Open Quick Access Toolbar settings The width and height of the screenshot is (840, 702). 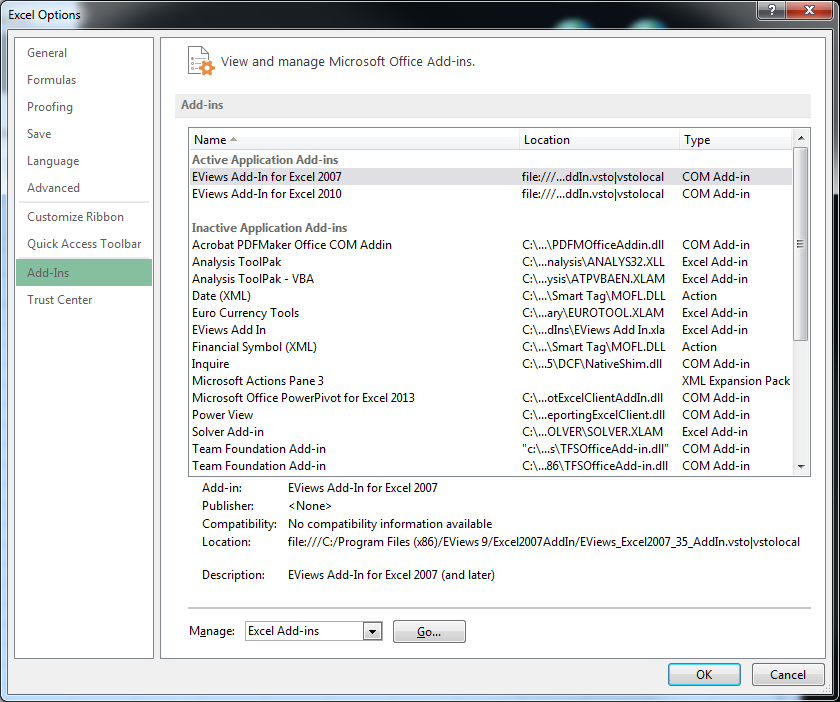(83, 243)
